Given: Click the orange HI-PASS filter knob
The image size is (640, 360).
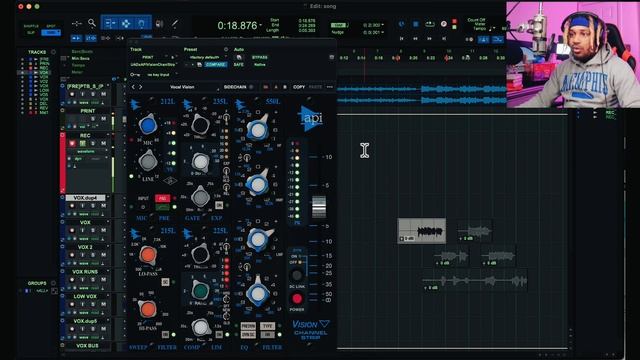Looking at the screenshot, I should point(147,309).
